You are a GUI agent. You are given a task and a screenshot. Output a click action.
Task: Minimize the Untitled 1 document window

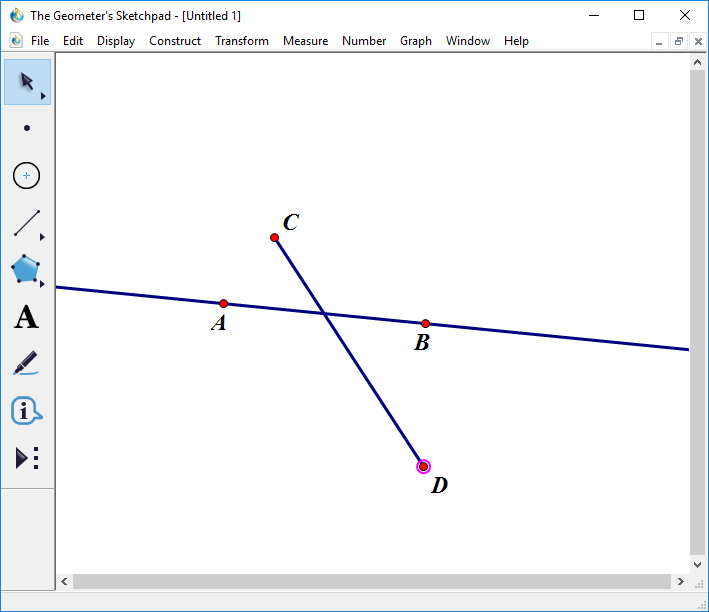pos(659,42)
